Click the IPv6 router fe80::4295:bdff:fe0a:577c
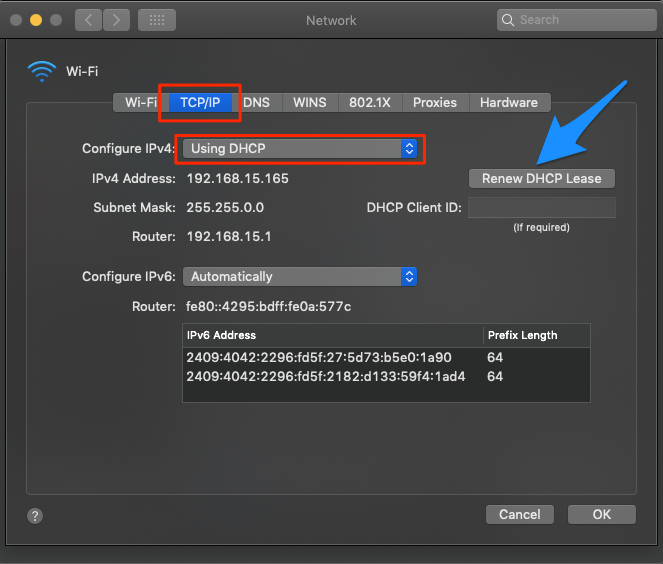Image resolution: width=663 pixels, height=564 pixels. 268,307
